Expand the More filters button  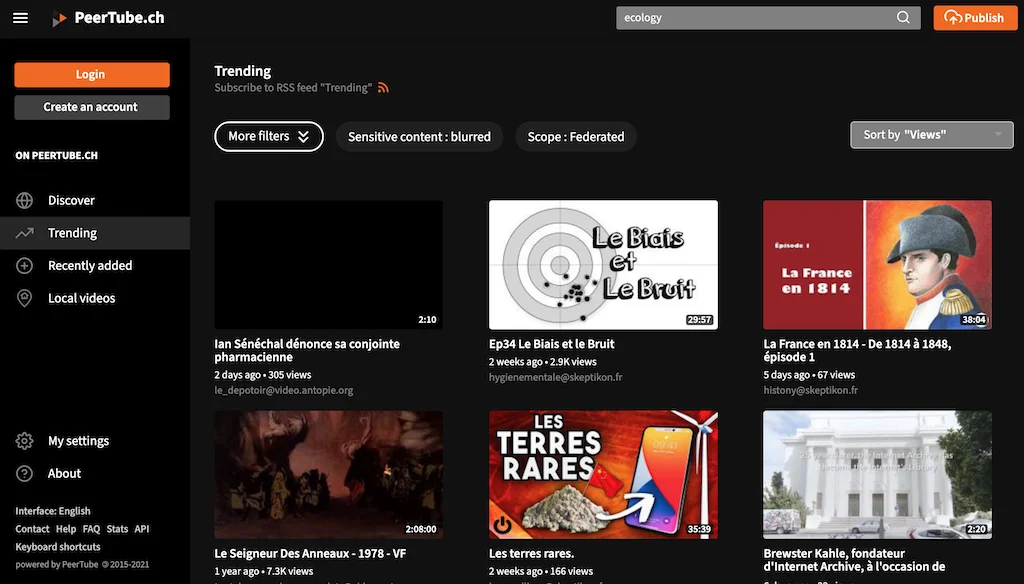point(269,137)
